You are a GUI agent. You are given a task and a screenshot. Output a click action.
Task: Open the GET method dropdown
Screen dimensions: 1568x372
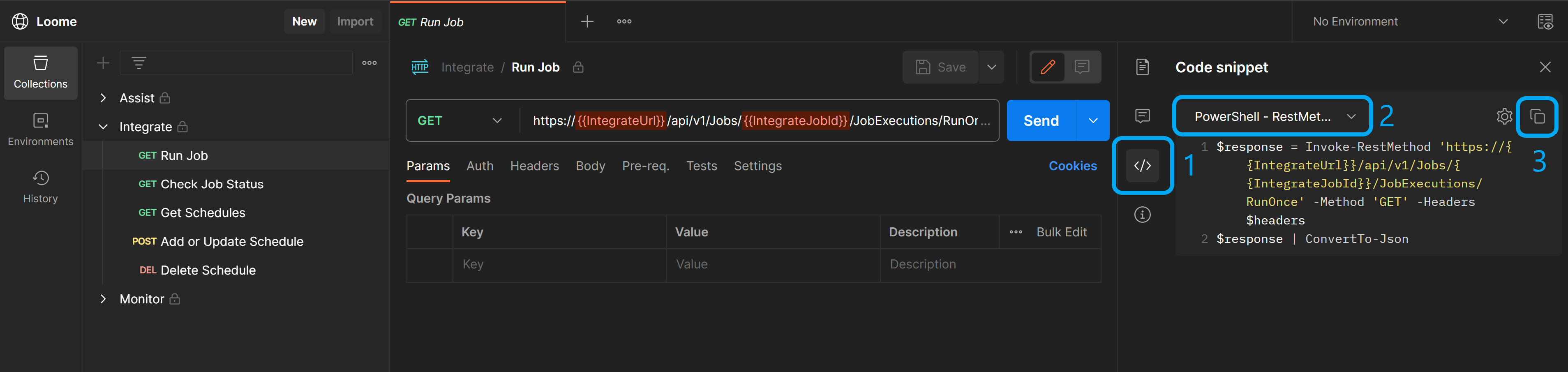[460, 120]
